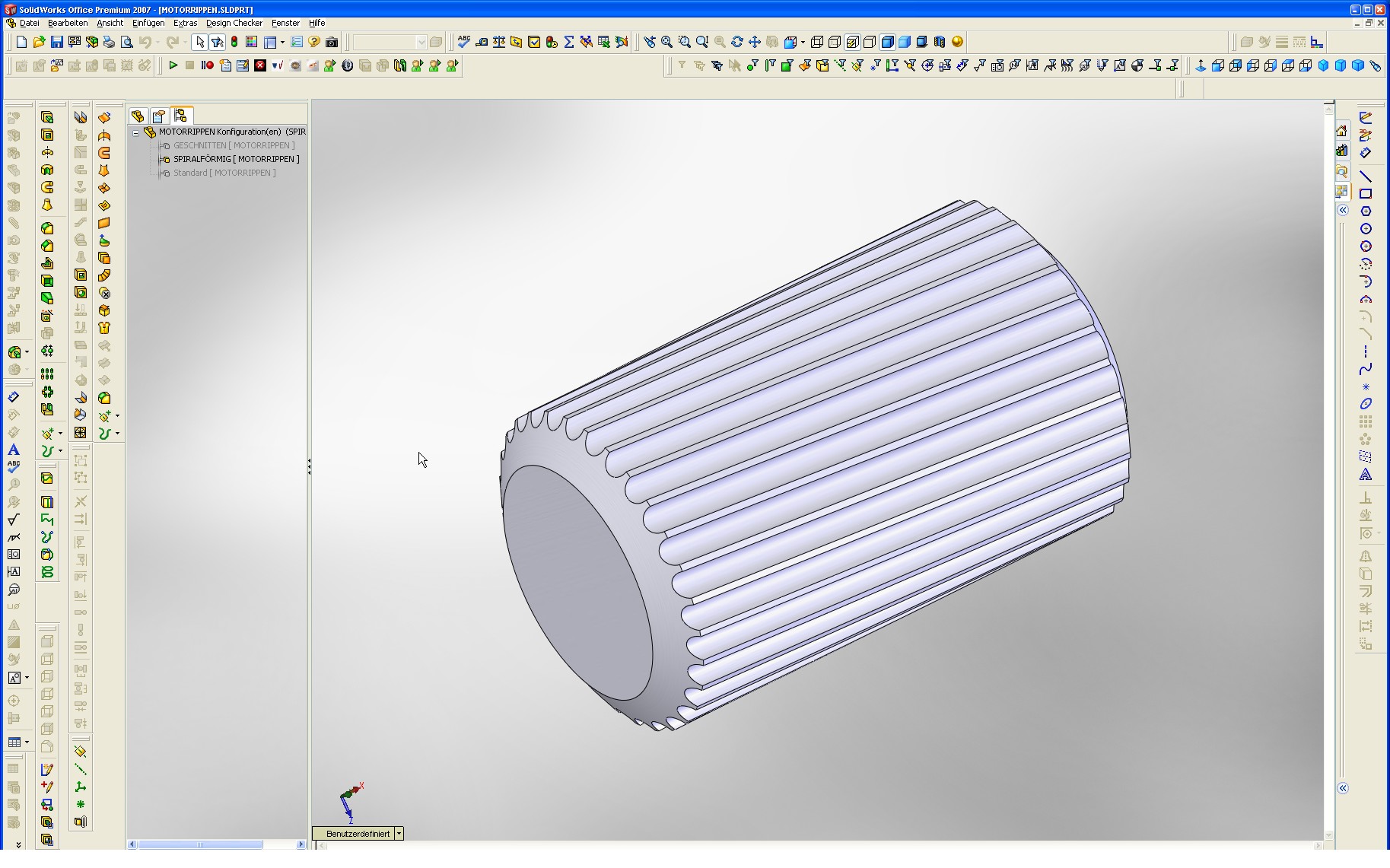This screenshot has height=868, width=1390.
Task: Click the Home icon in task pane
Action: pyautogui.click(x=1341, y=131)
